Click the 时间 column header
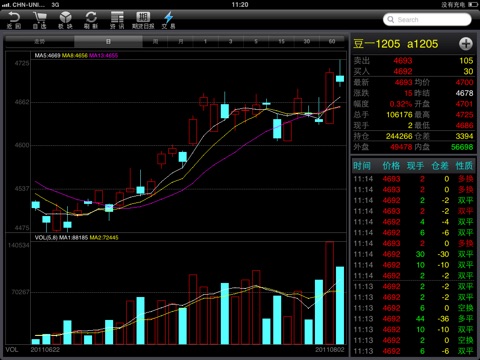 click(362, 166)
